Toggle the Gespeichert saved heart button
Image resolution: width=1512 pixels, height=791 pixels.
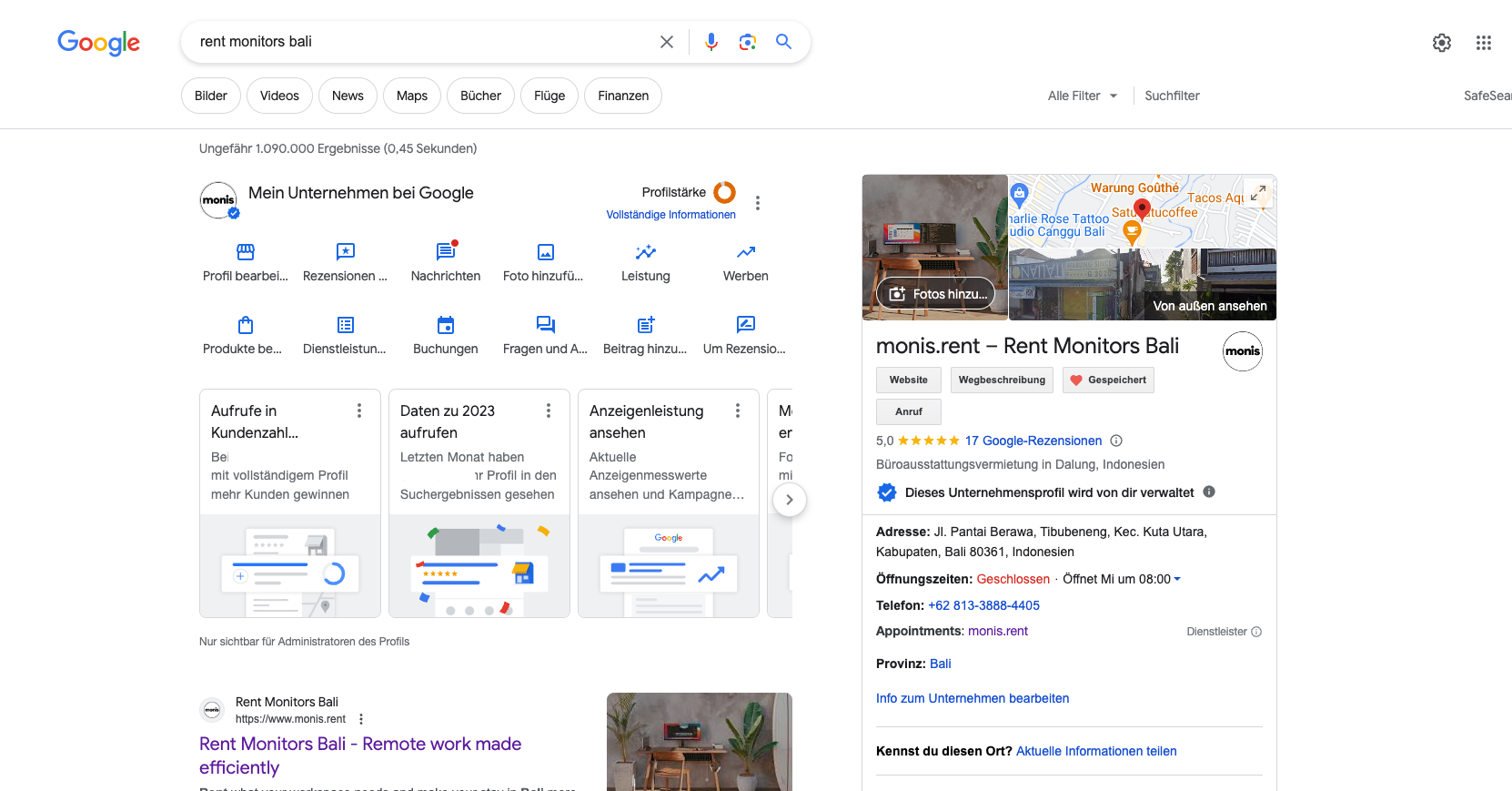click(1108, 380)
